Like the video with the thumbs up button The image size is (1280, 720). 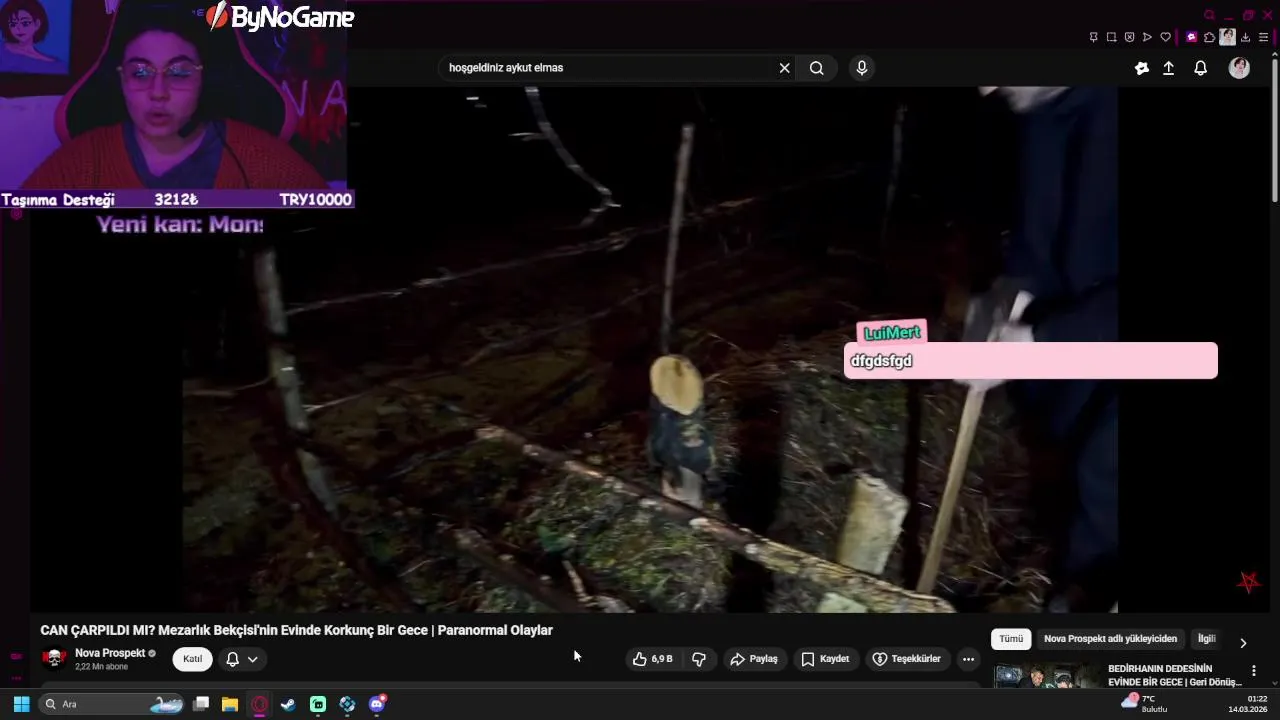click(652, 659)
